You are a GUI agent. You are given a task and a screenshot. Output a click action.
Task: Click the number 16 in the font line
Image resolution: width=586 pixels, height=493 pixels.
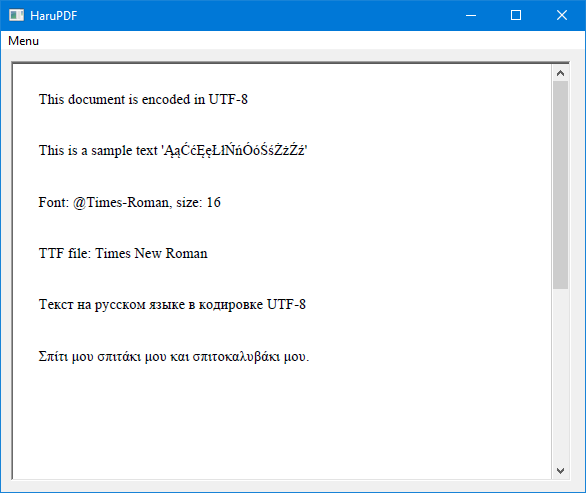213,202
